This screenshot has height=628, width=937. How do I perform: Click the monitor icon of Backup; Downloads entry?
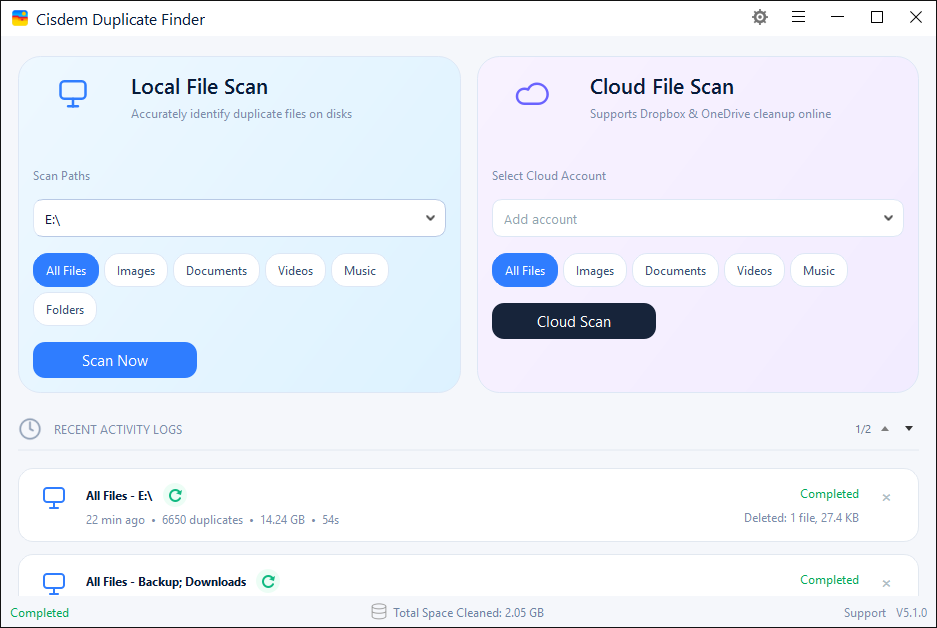(x=54, y=584)
